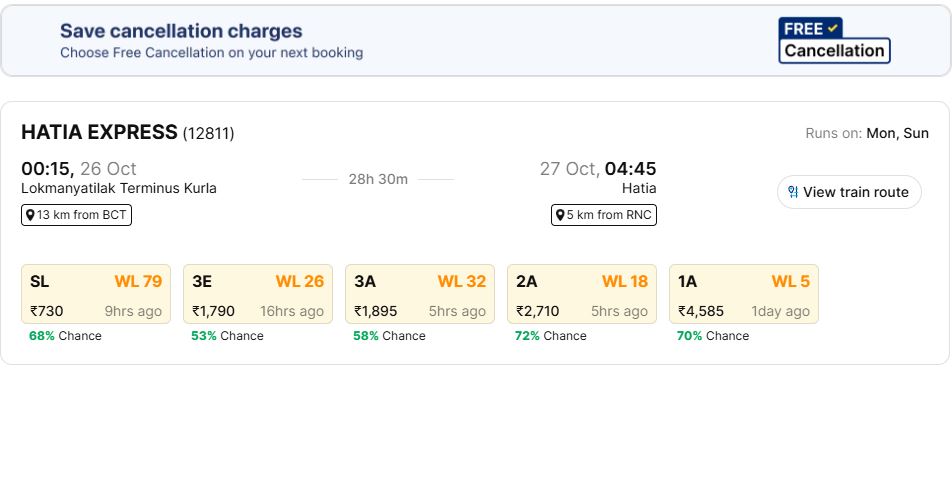
Task: Click the 13 km from BCT distance tag
Action: click(x=77, y=215)
